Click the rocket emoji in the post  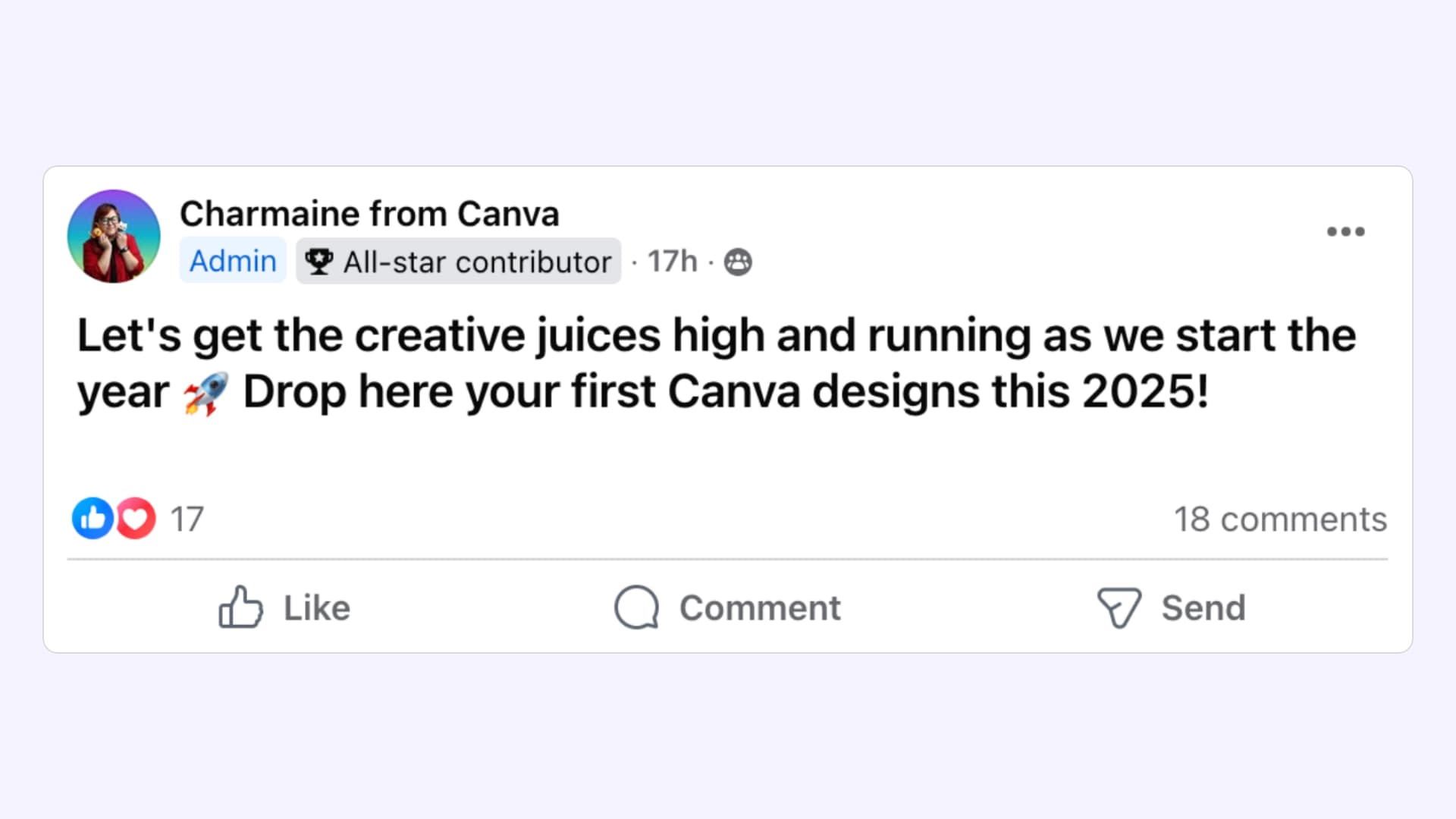click(206, 394)
